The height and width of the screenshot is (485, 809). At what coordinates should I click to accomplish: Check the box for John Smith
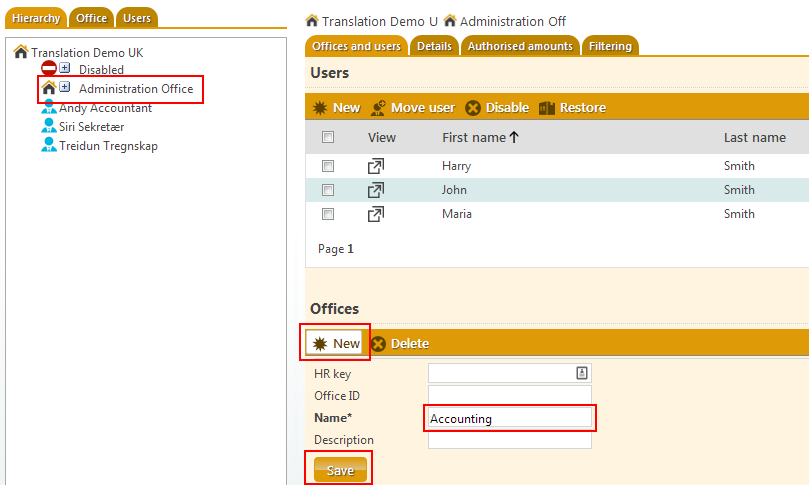[x=328, y=190]
